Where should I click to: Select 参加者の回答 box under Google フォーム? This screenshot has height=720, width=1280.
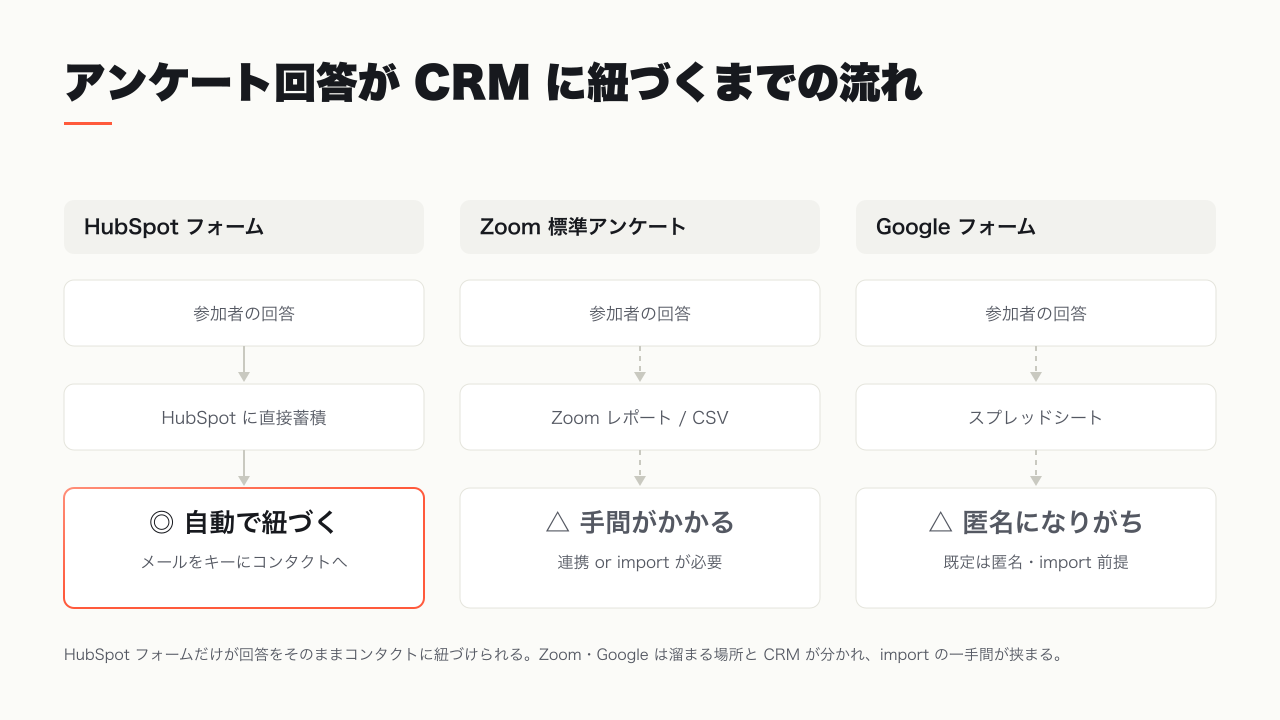[x=1036, y=313]
